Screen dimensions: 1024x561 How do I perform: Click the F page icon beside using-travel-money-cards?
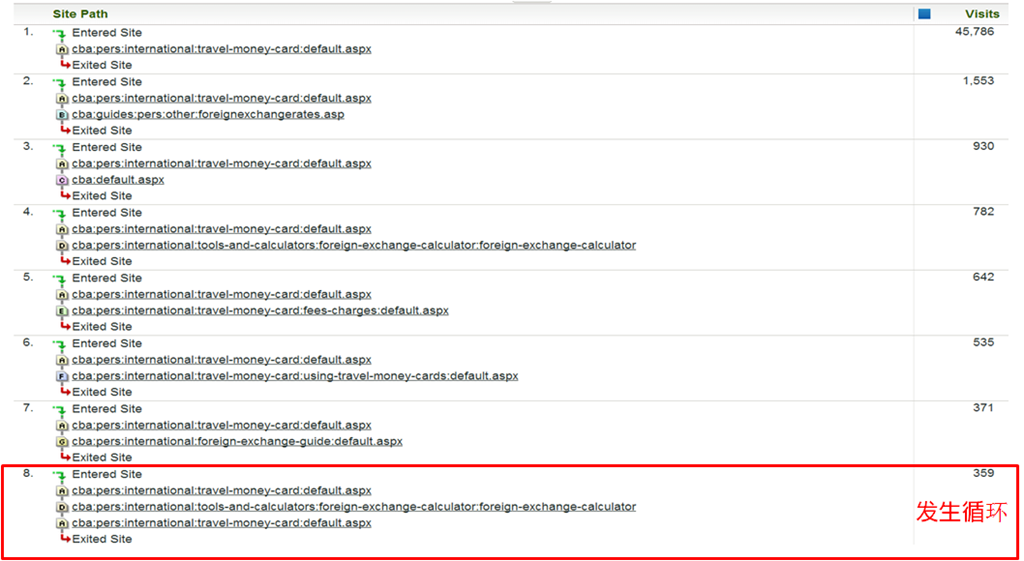pos(62,376)
